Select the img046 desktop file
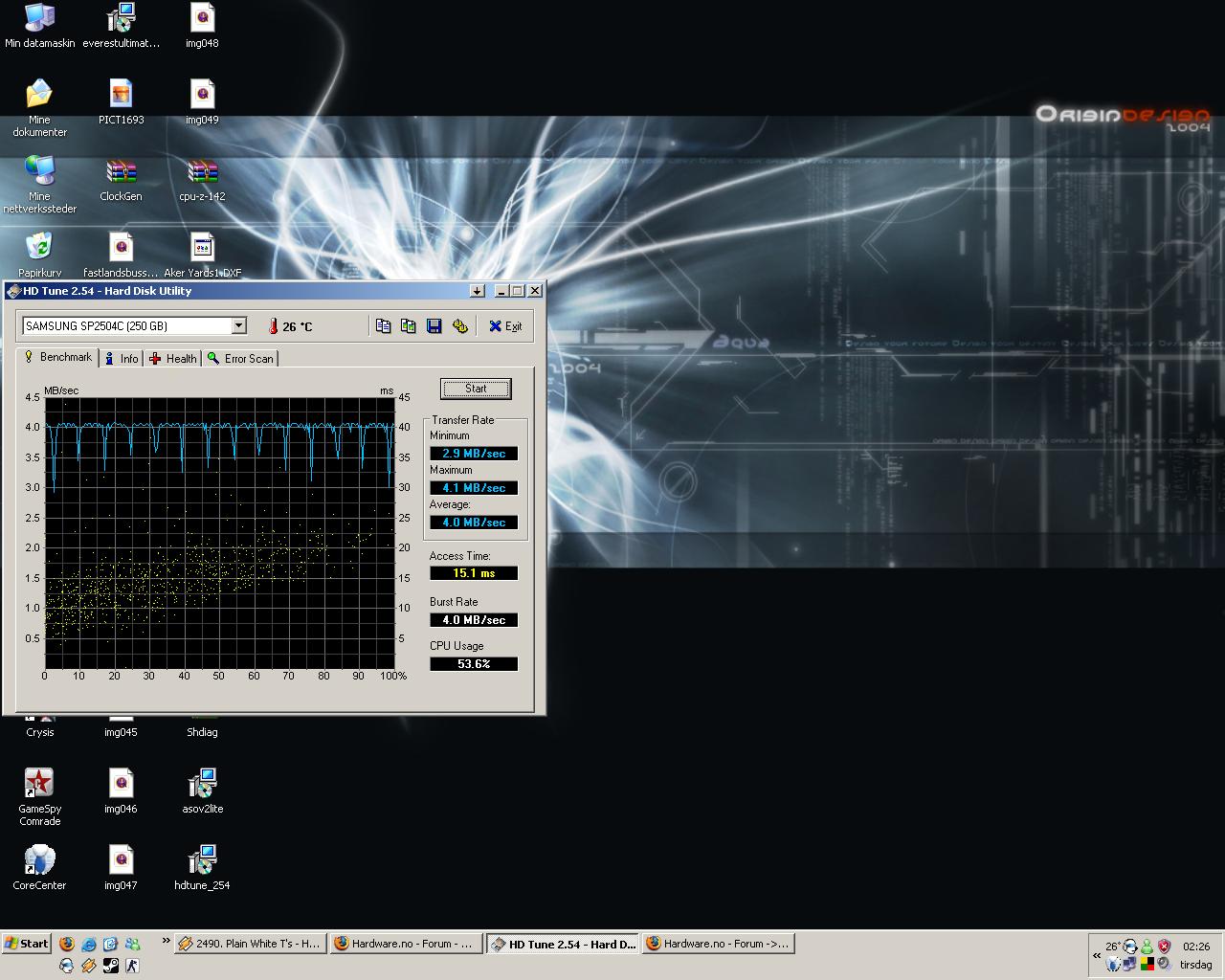1225x980 pixels. pyautogui.click(x=121, y=791)
